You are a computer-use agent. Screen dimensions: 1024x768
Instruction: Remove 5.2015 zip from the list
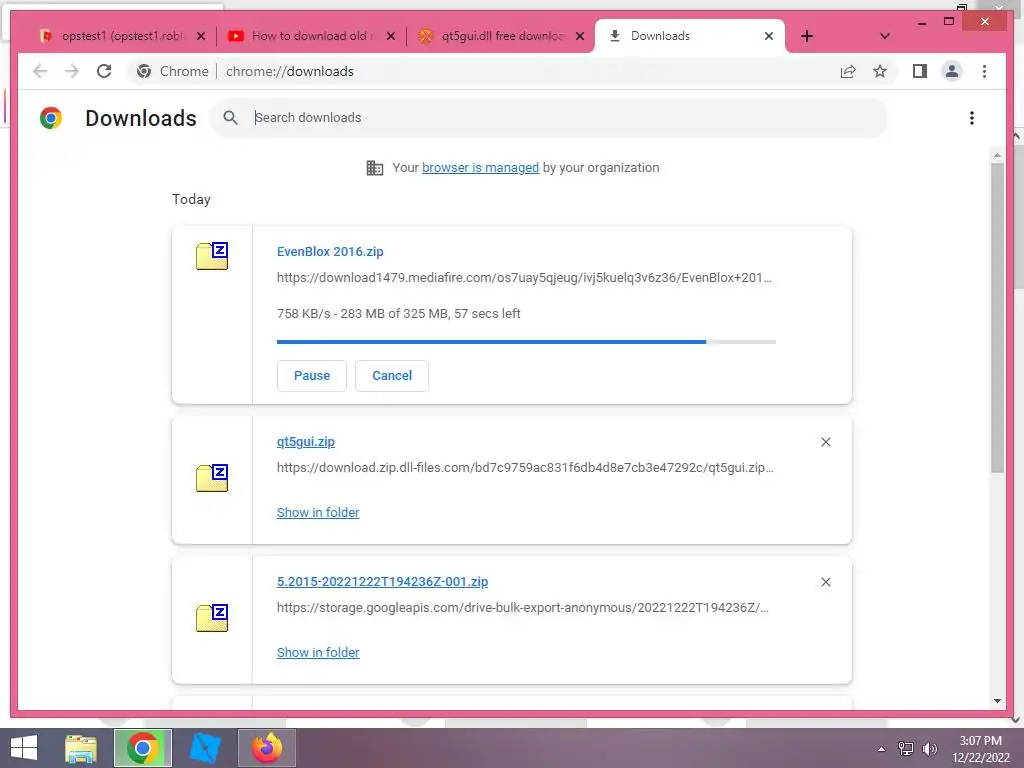(x=825, y=582)
